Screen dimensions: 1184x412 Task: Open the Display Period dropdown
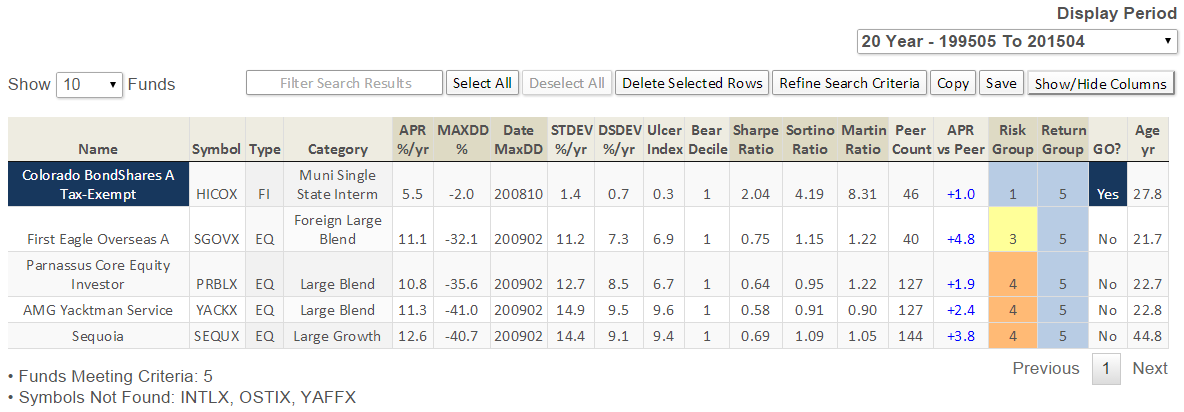pyautogui.click(x=1017, y=41)
